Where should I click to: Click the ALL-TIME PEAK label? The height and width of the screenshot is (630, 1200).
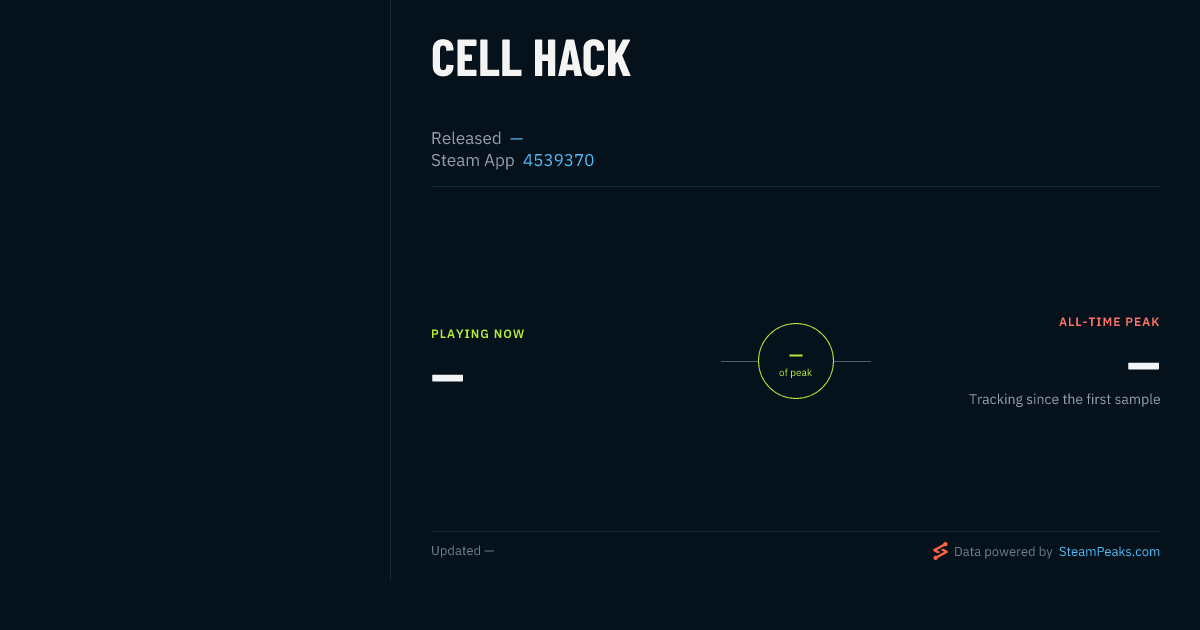1109,322
